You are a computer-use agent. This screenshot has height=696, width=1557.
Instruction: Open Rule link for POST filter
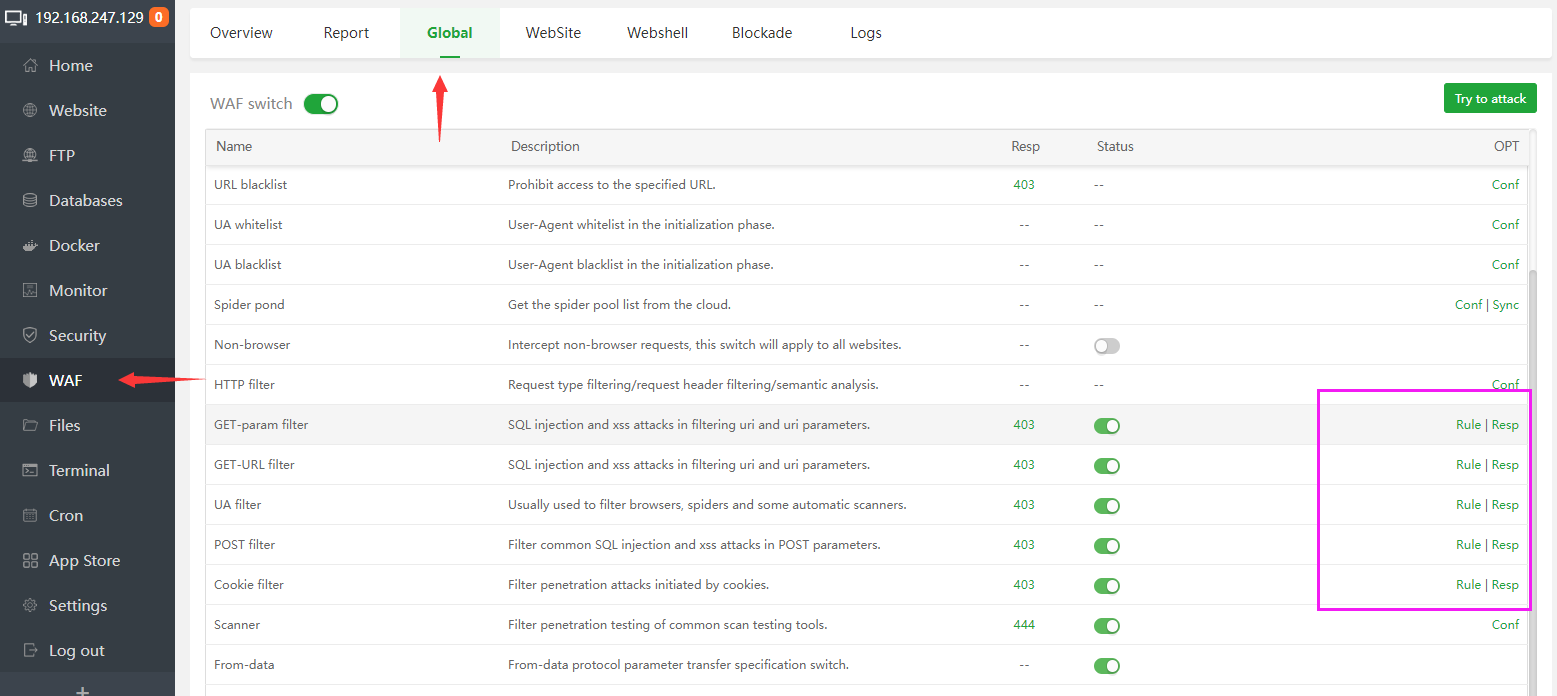click(1468, 545)
